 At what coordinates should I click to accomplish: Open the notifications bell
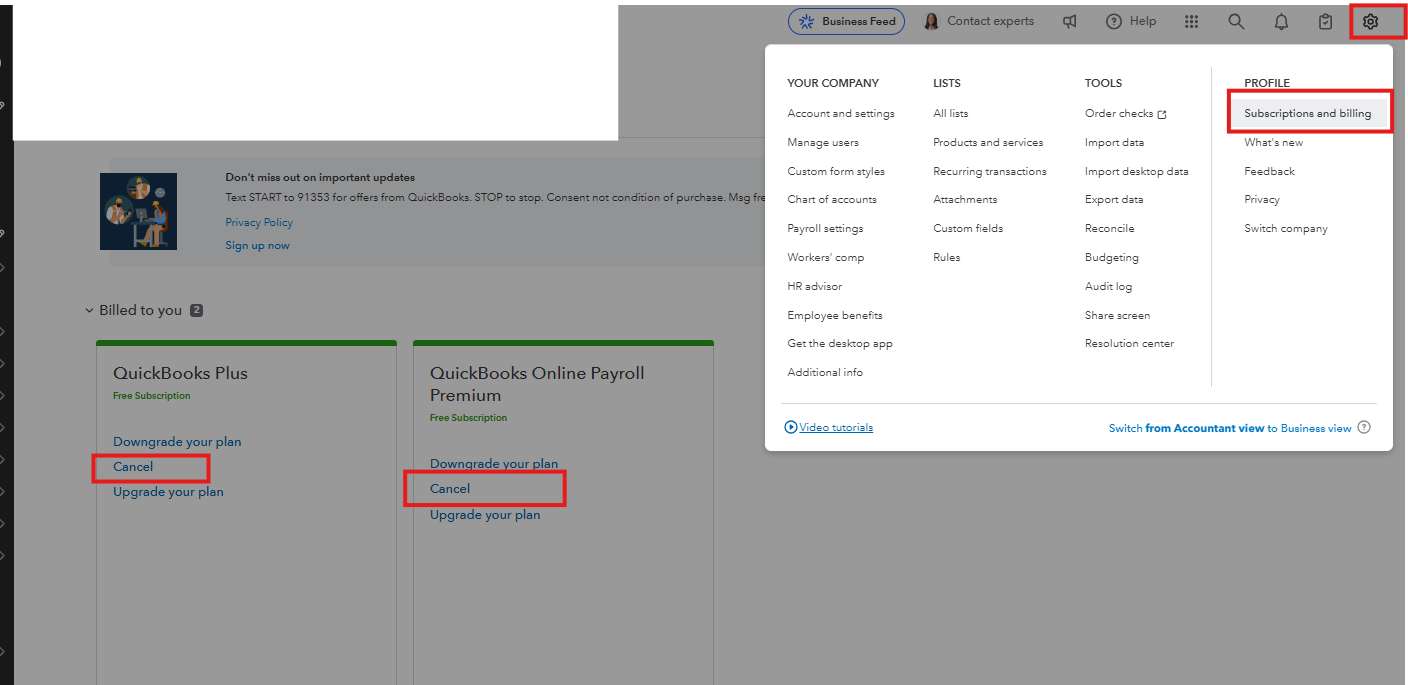pos(1281,21)
